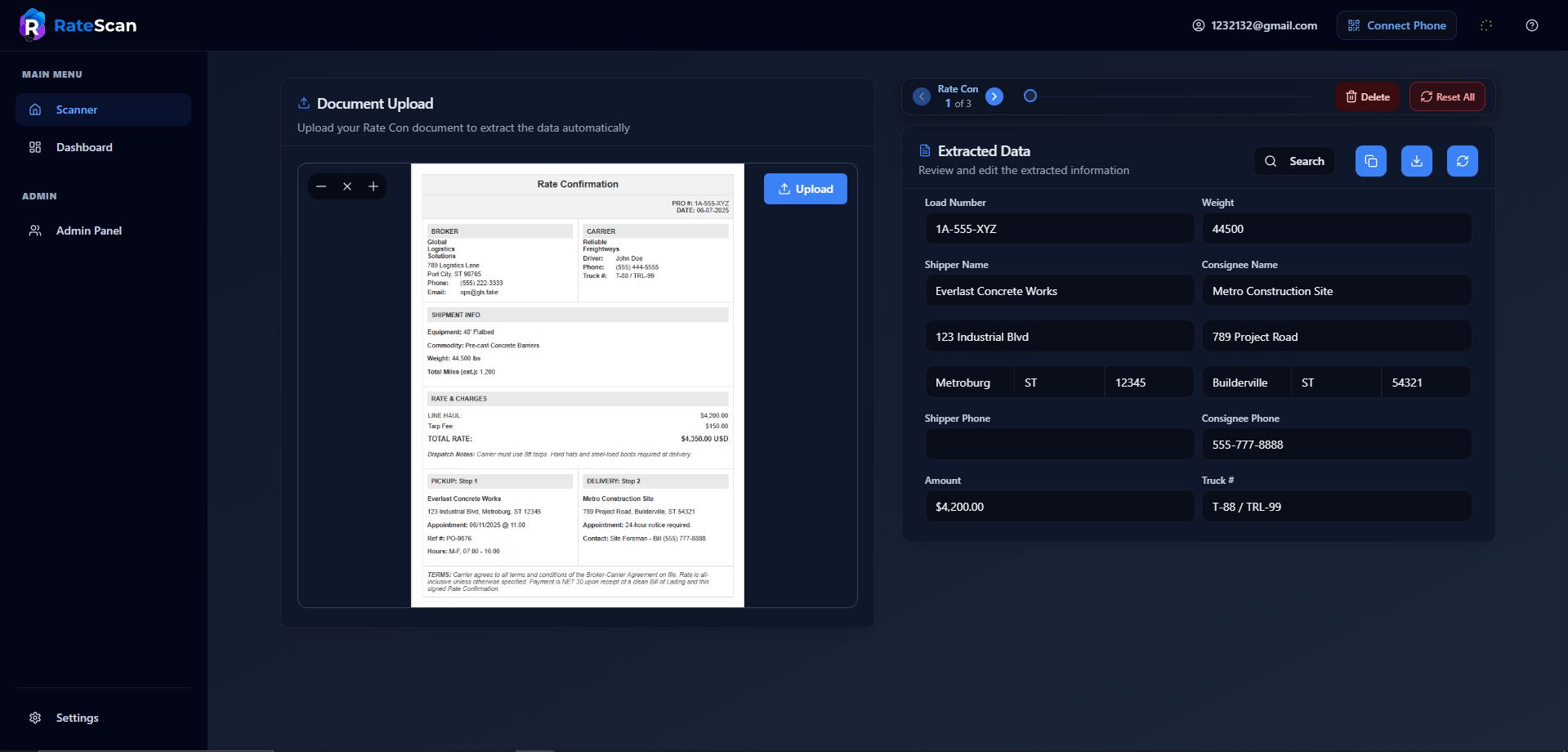The width and height of the screenshot is (1568, 752).
Task: Edit the Weight field
Action: pyautogui.click(x=1336, y=229)
